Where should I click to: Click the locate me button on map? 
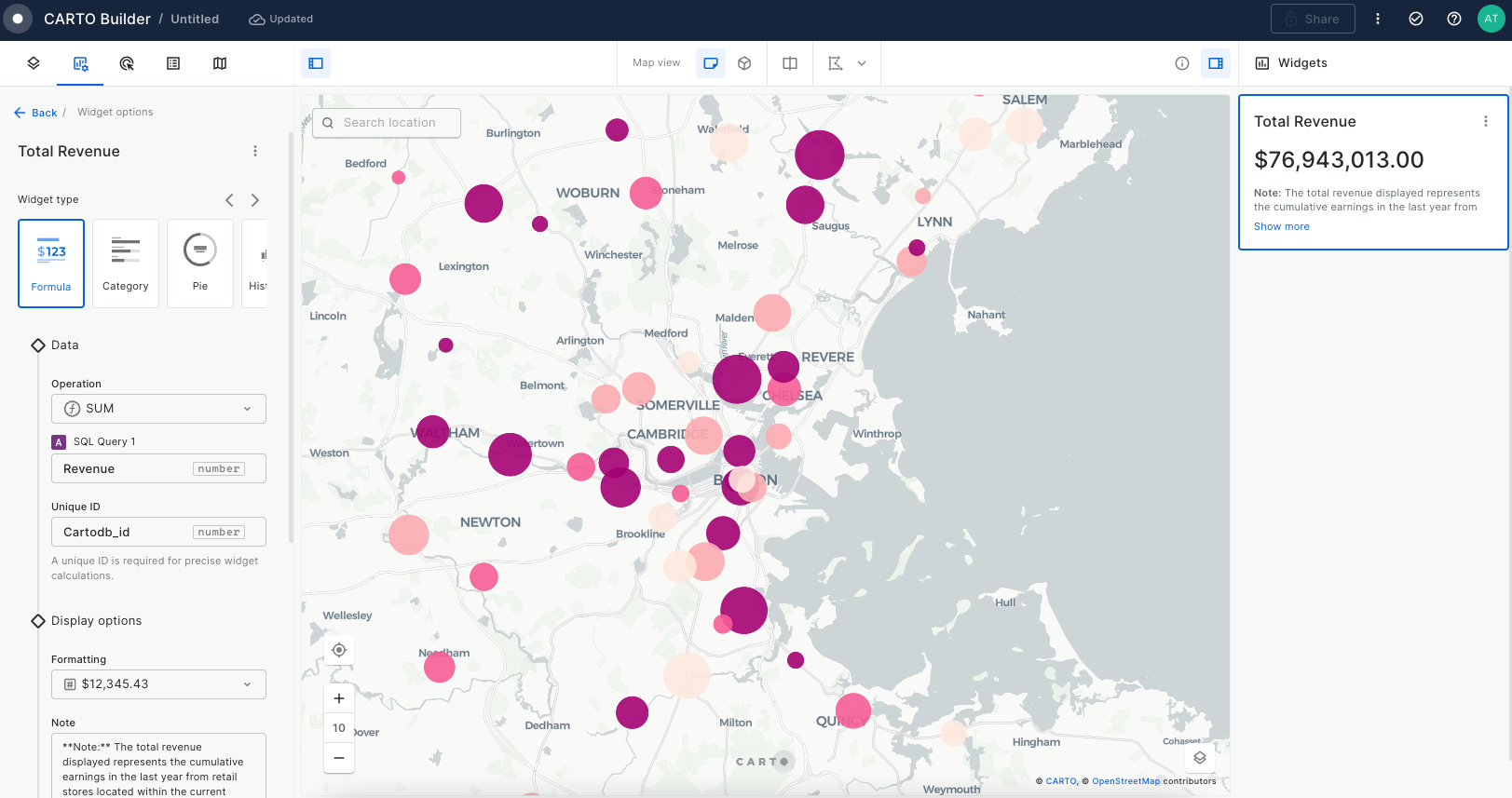click(339, 650)
